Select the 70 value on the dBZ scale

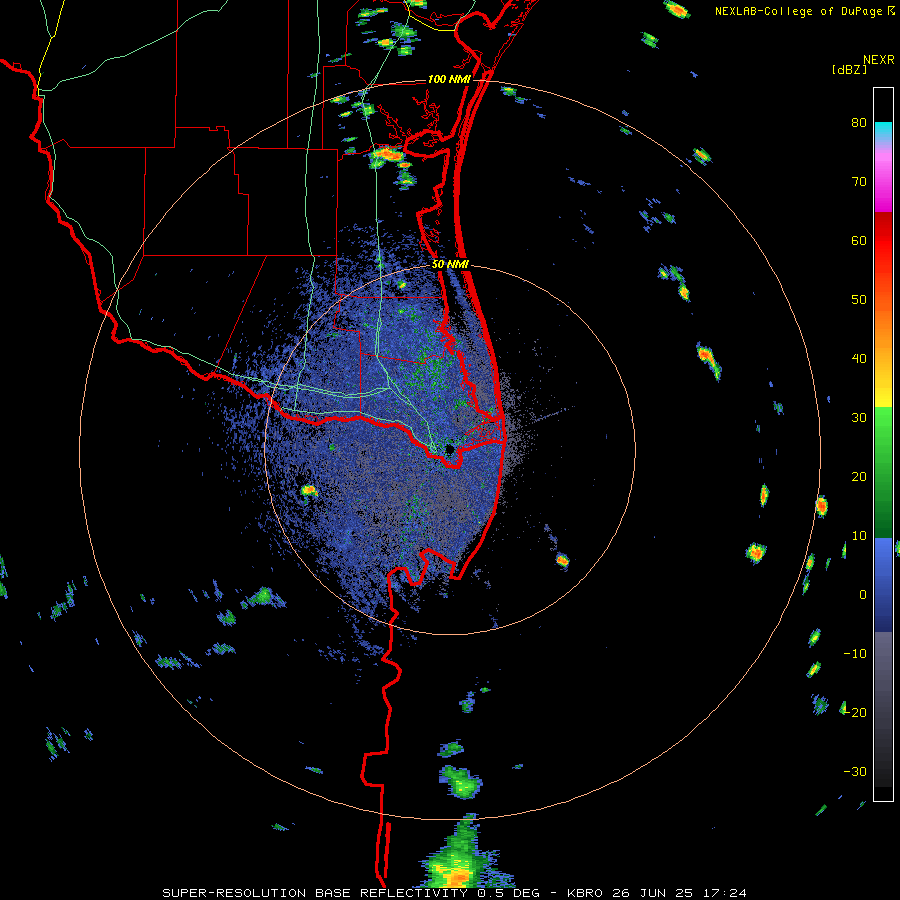coord(859,182)
